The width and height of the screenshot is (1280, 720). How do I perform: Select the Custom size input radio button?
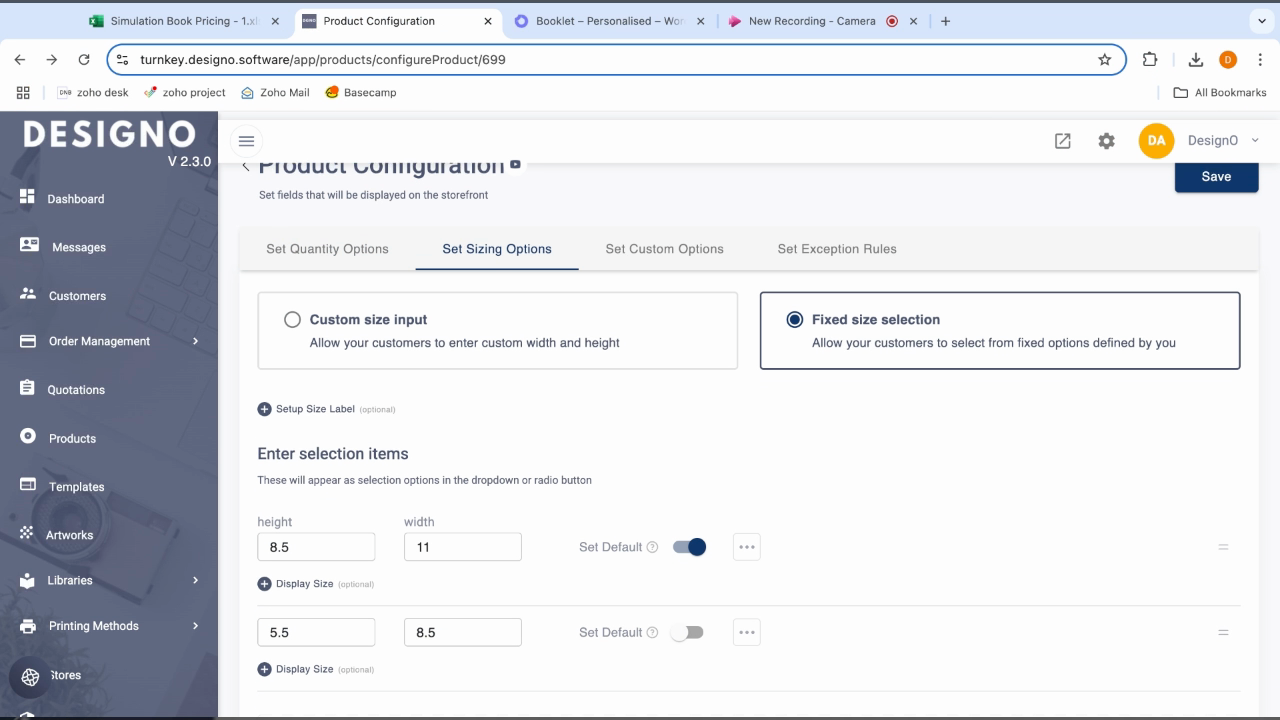tap(292, 320)
